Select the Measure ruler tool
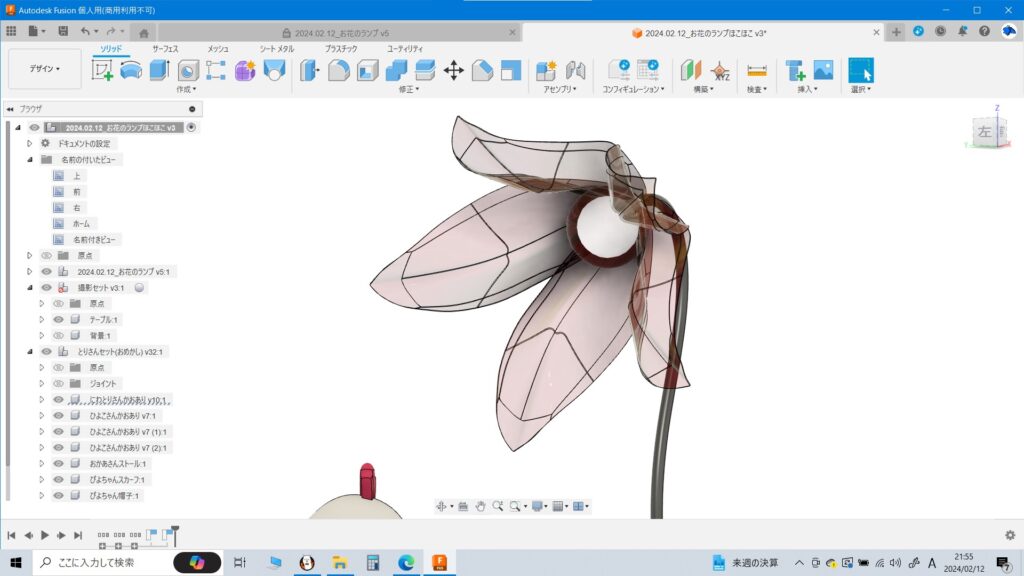This screenshot has height=576, width=1024. [x=756, y=70]
